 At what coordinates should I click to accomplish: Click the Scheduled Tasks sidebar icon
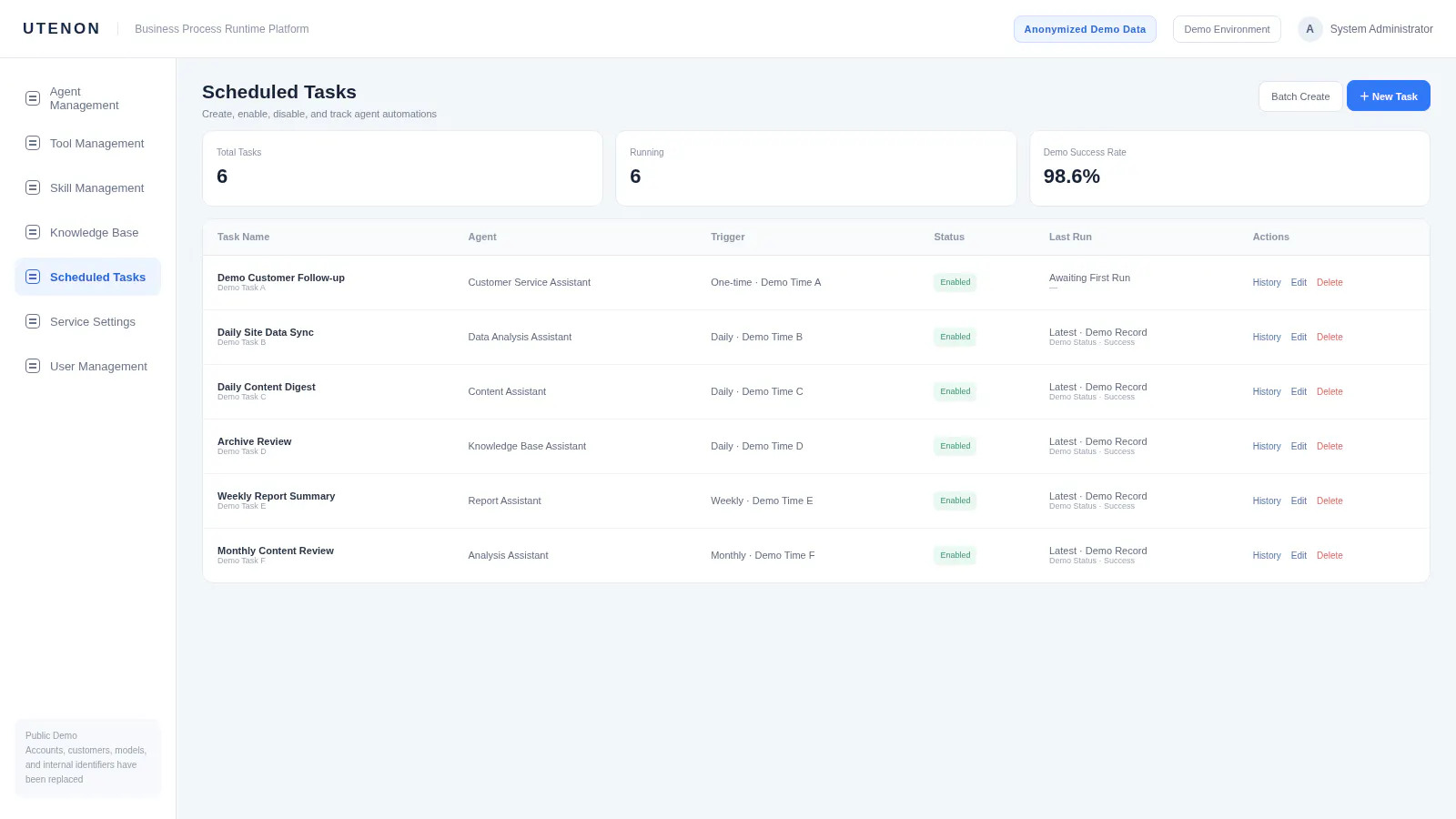pyautogui.click(x=33, y=277)
